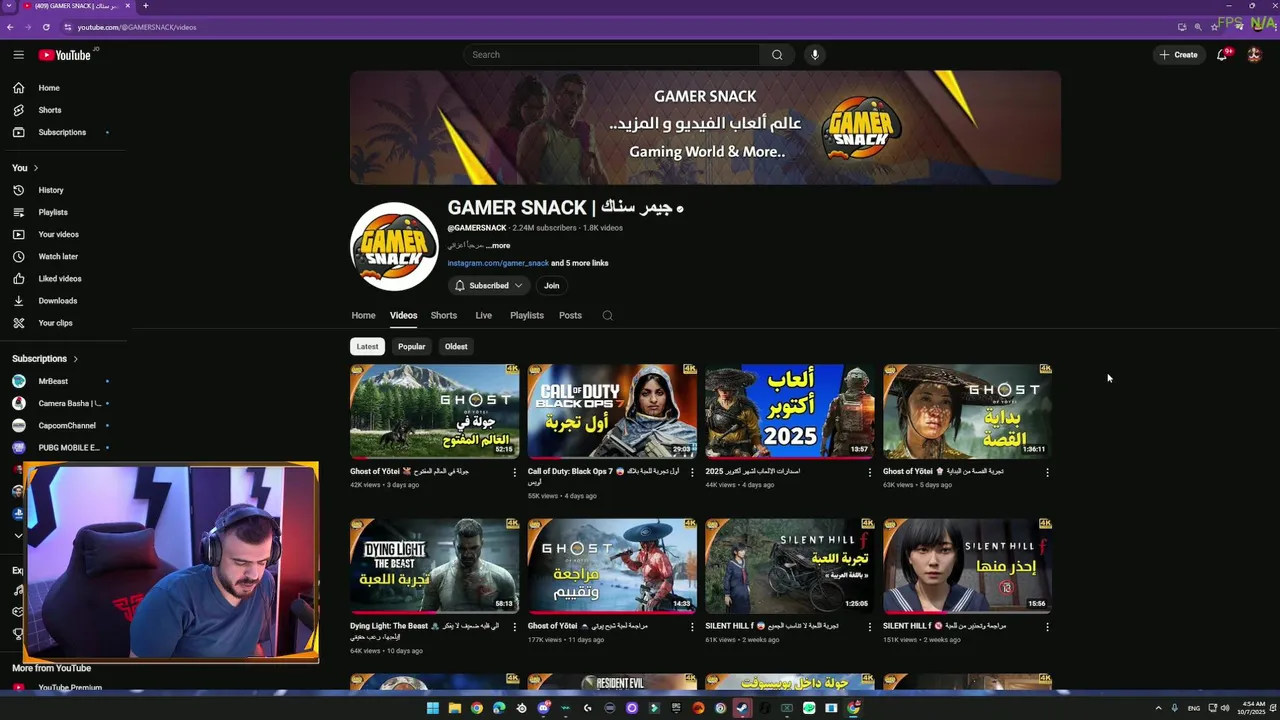Click the browser back arrow
This screenshot has width=1280, height=720.
[x=10, y=27]
